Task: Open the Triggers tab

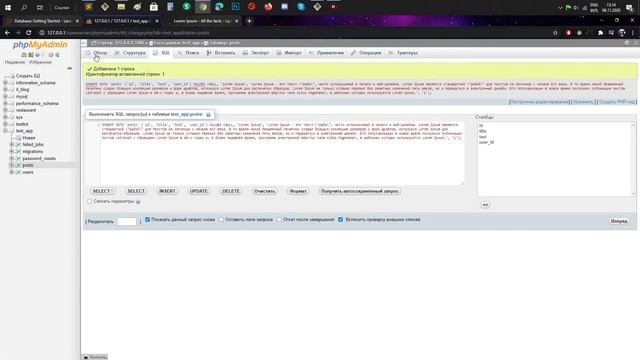Action: tap(403, 53)
